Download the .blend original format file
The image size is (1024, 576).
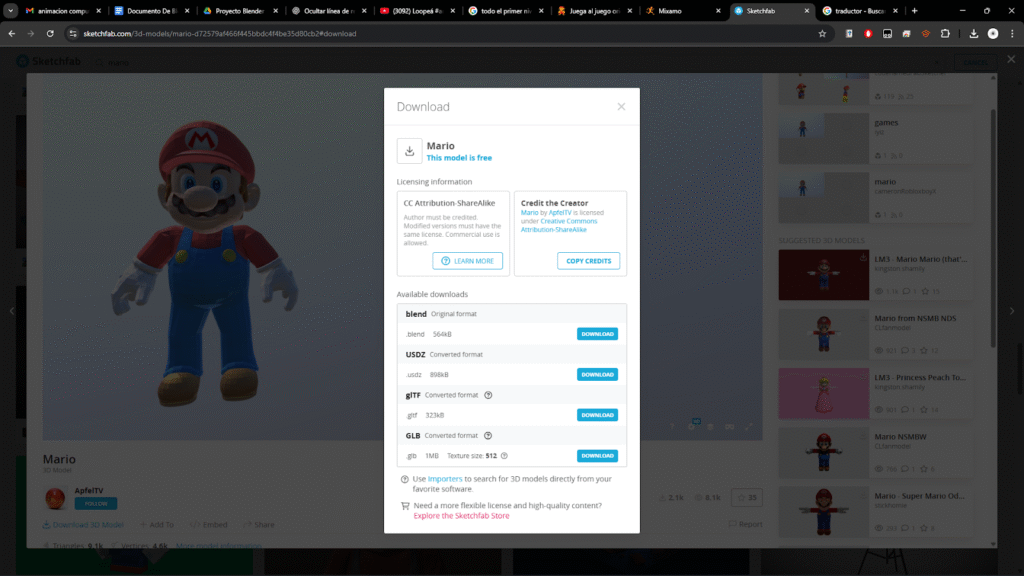coord(597,334)
